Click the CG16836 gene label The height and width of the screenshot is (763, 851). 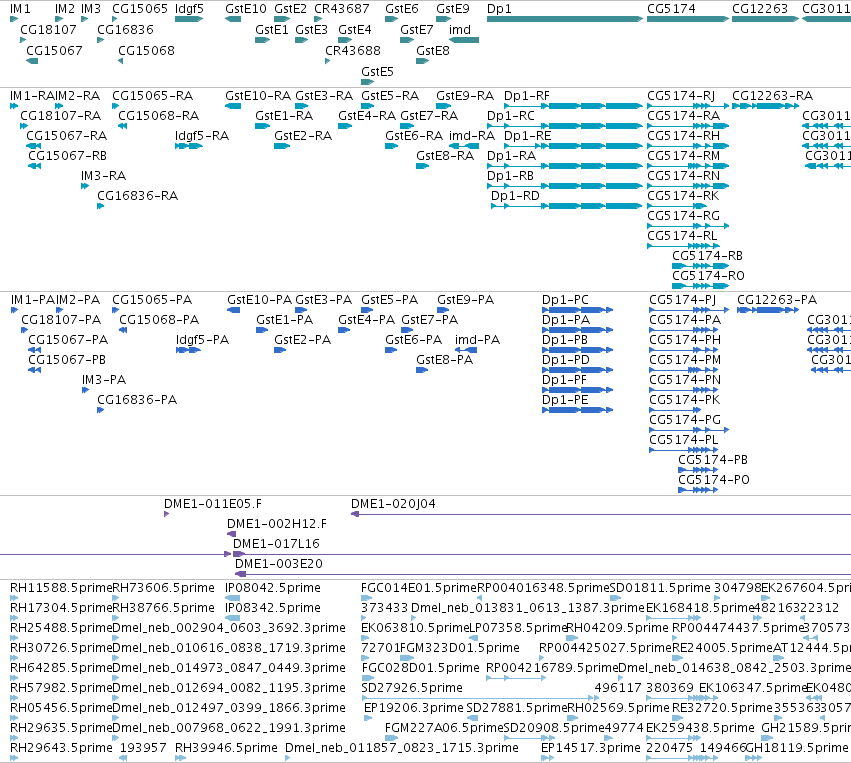125,29
